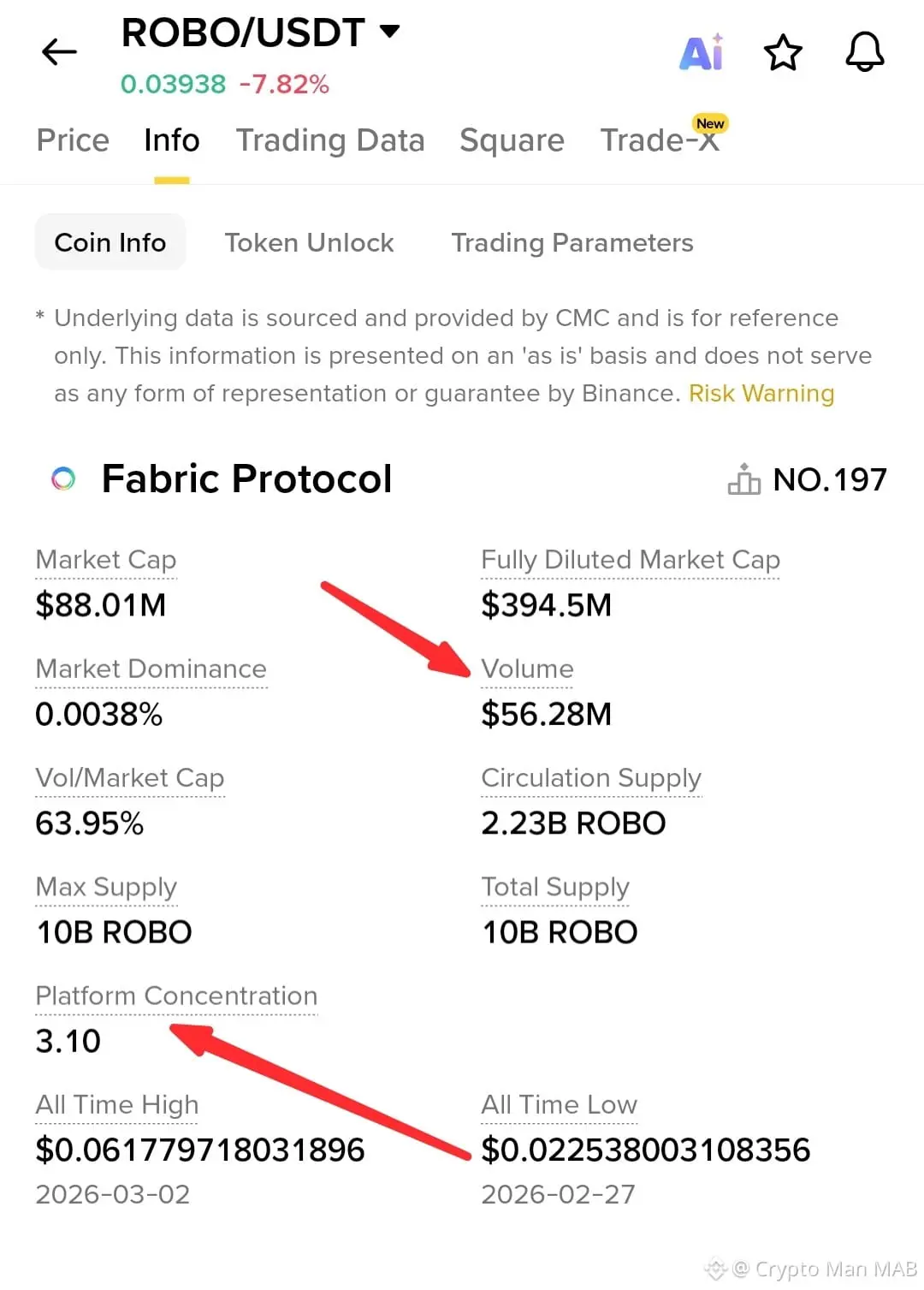Tap the ranking podium icon
924x1290 pixels.
pyautogui.click(x=743, y=479)
